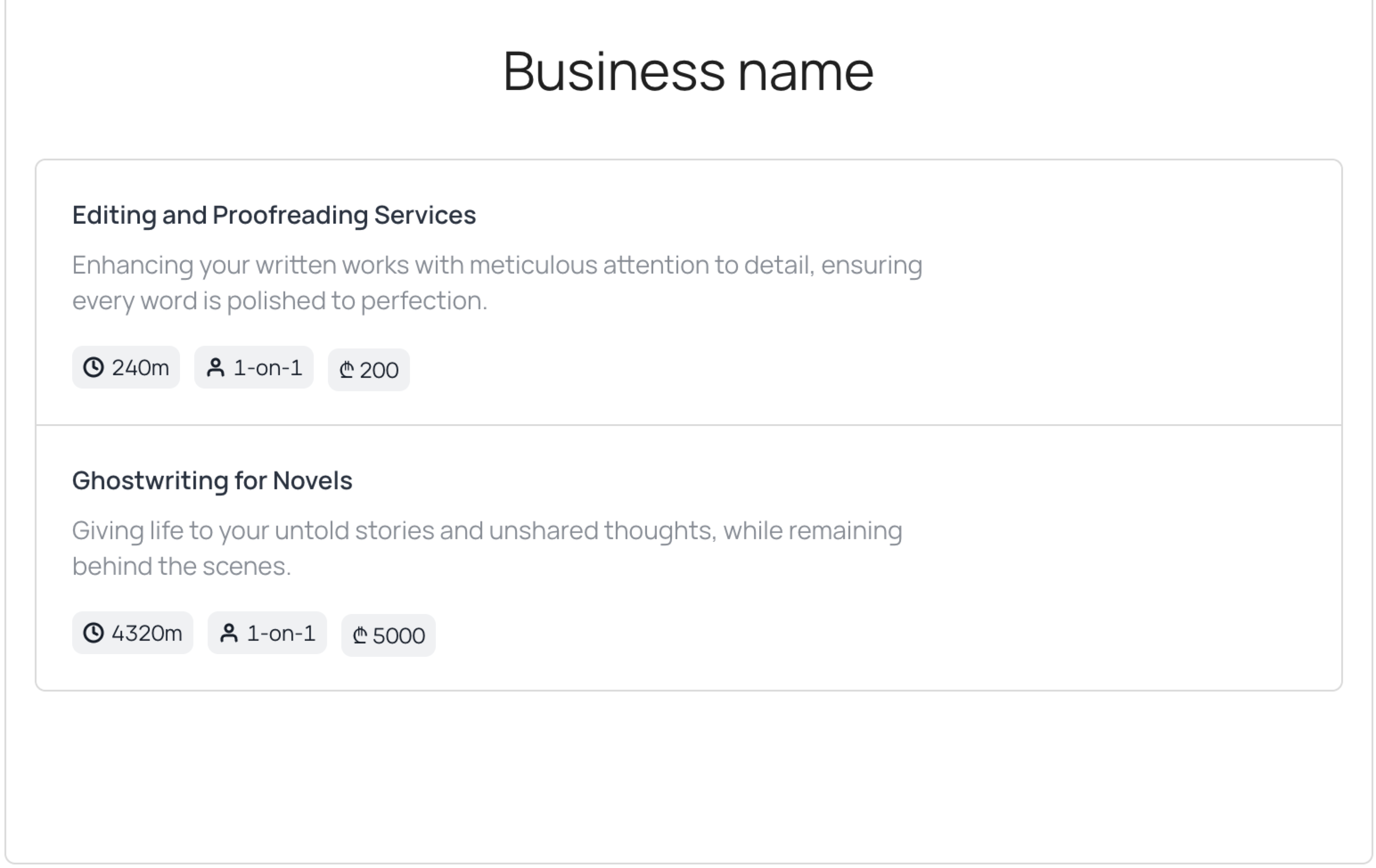Click the Ghostwriting service description text

487,548
